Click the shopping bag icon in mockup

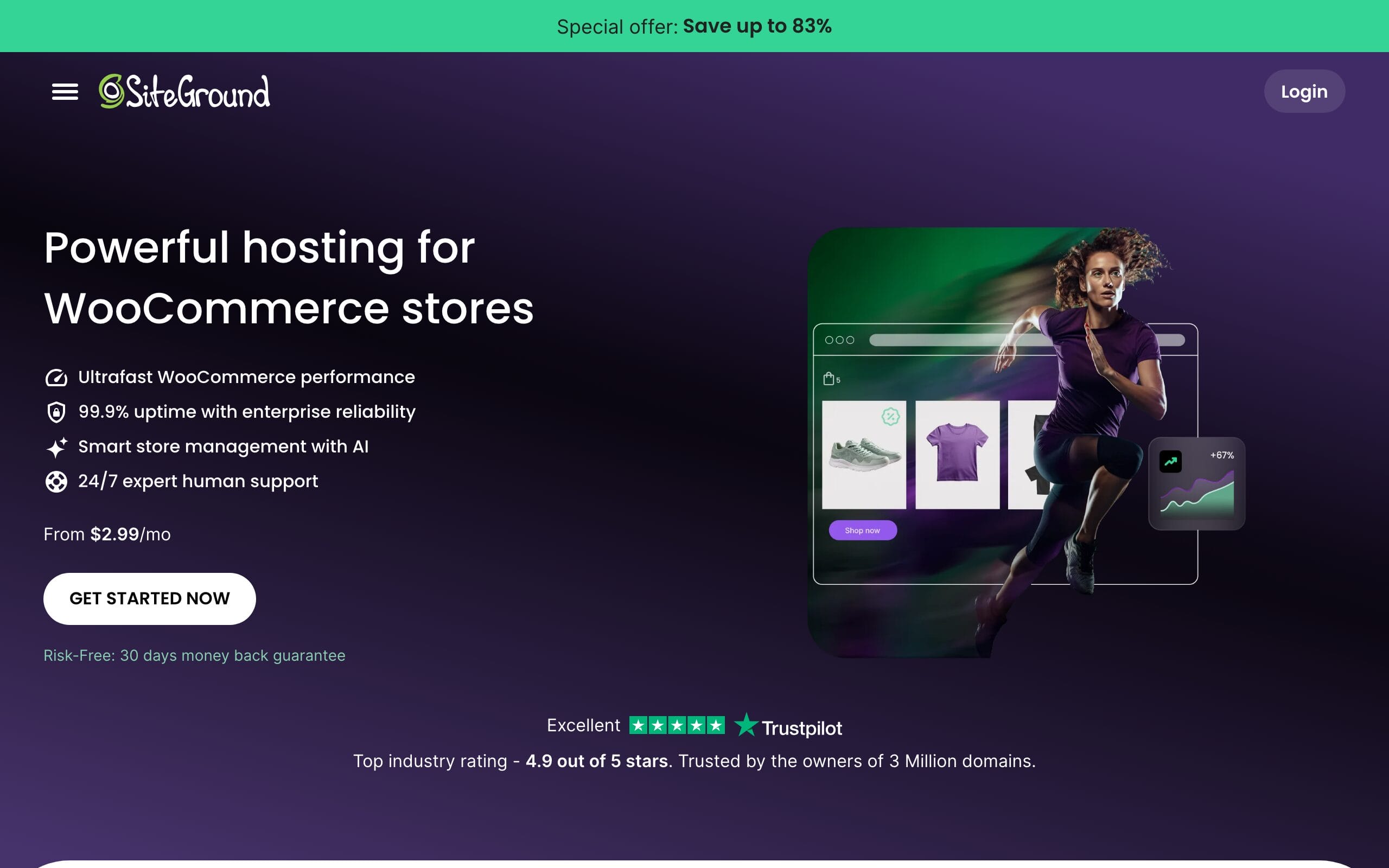tap(828, 379)
